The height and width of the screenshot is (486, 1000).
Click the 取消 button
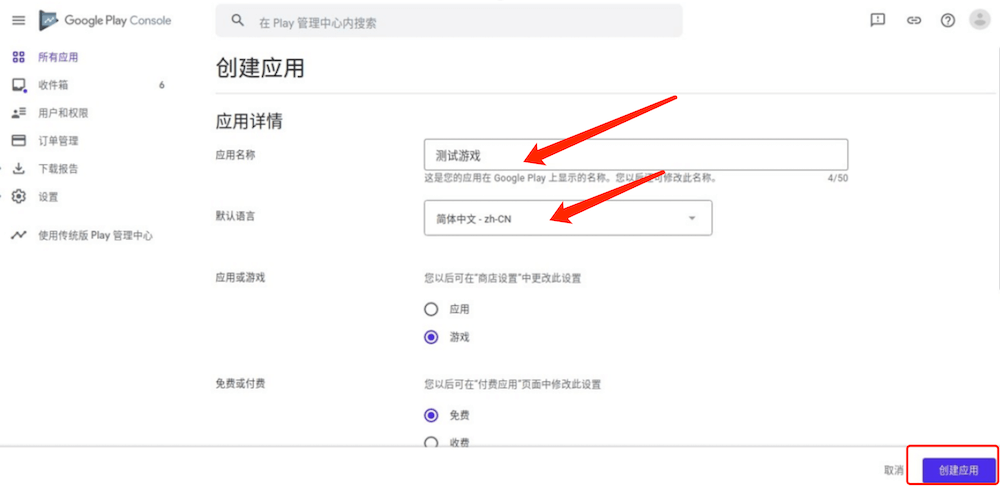(893, 470)
